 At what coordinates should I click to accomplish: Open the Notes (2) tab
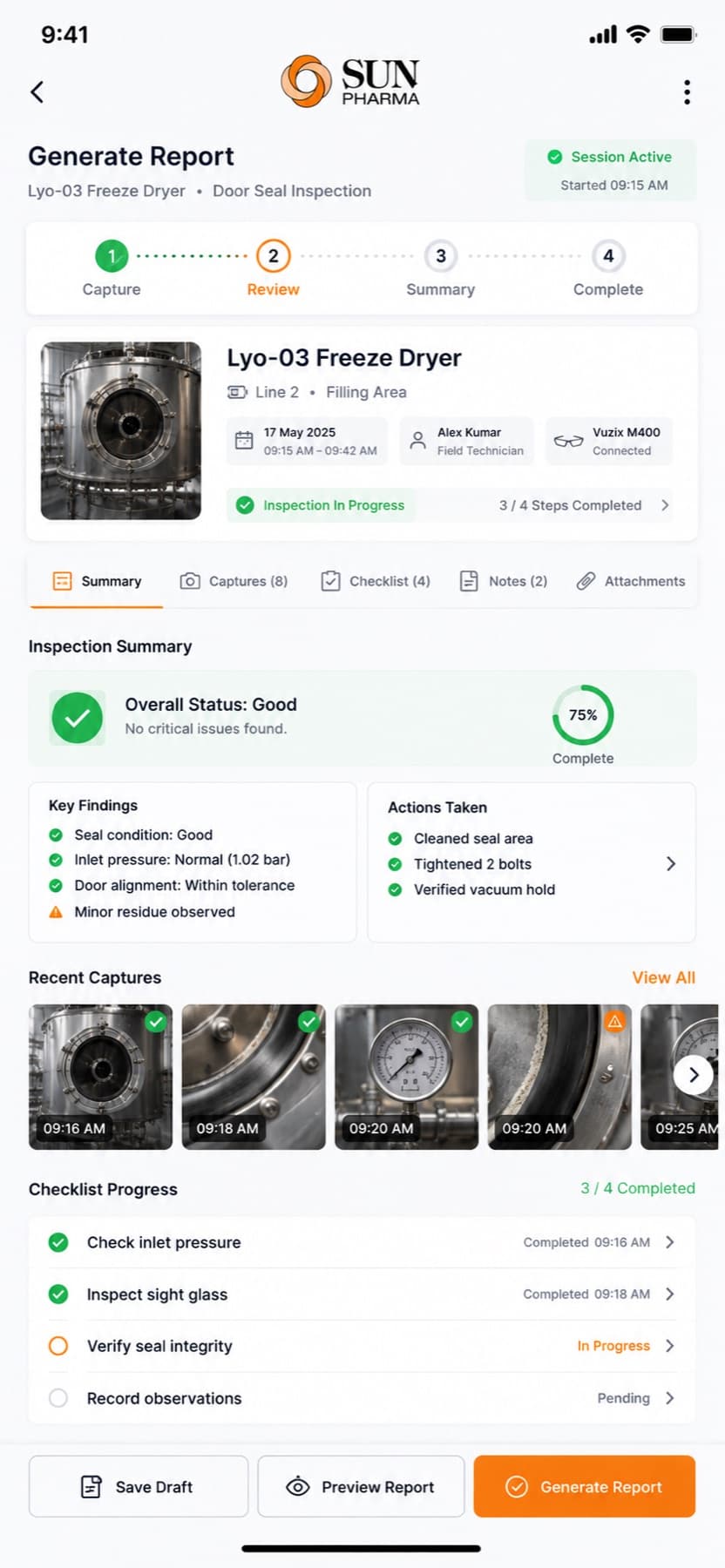[503, 581]
